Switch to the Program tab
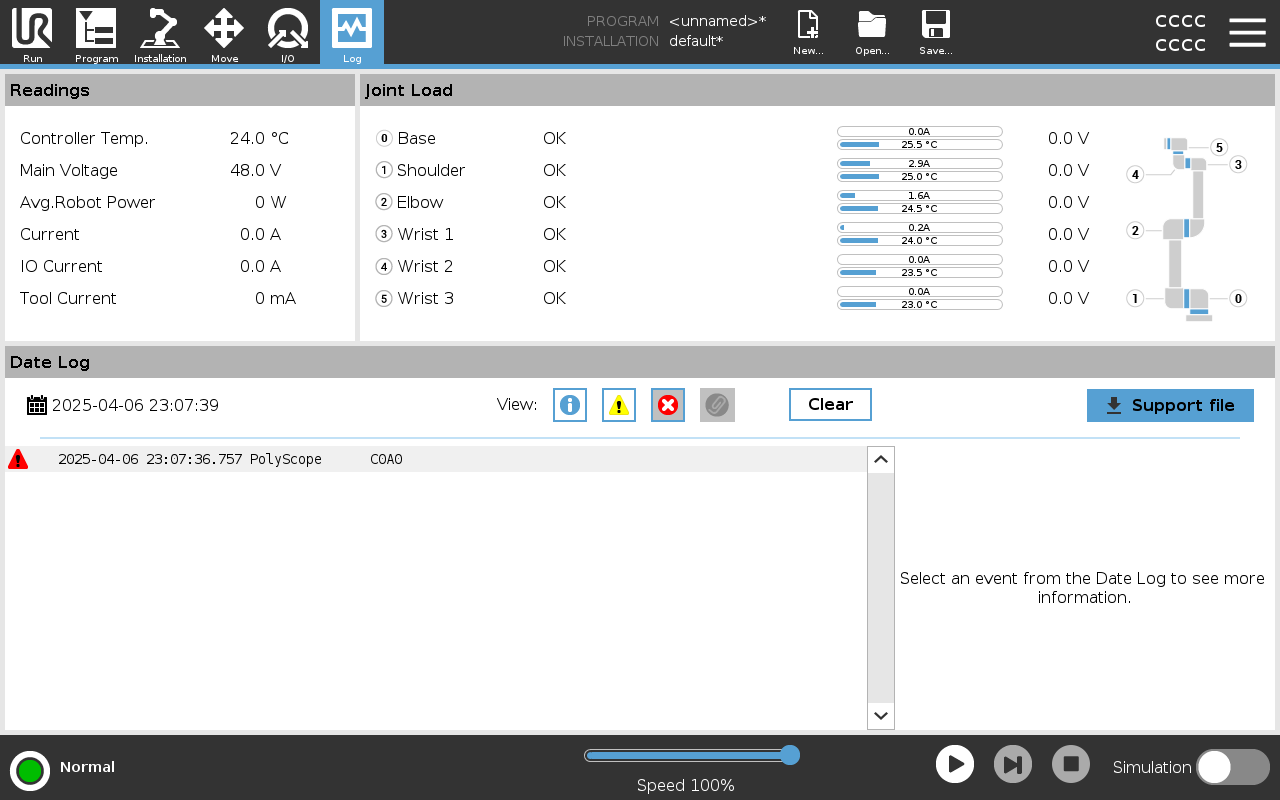1280x800 pixels. tap(96, 33)
